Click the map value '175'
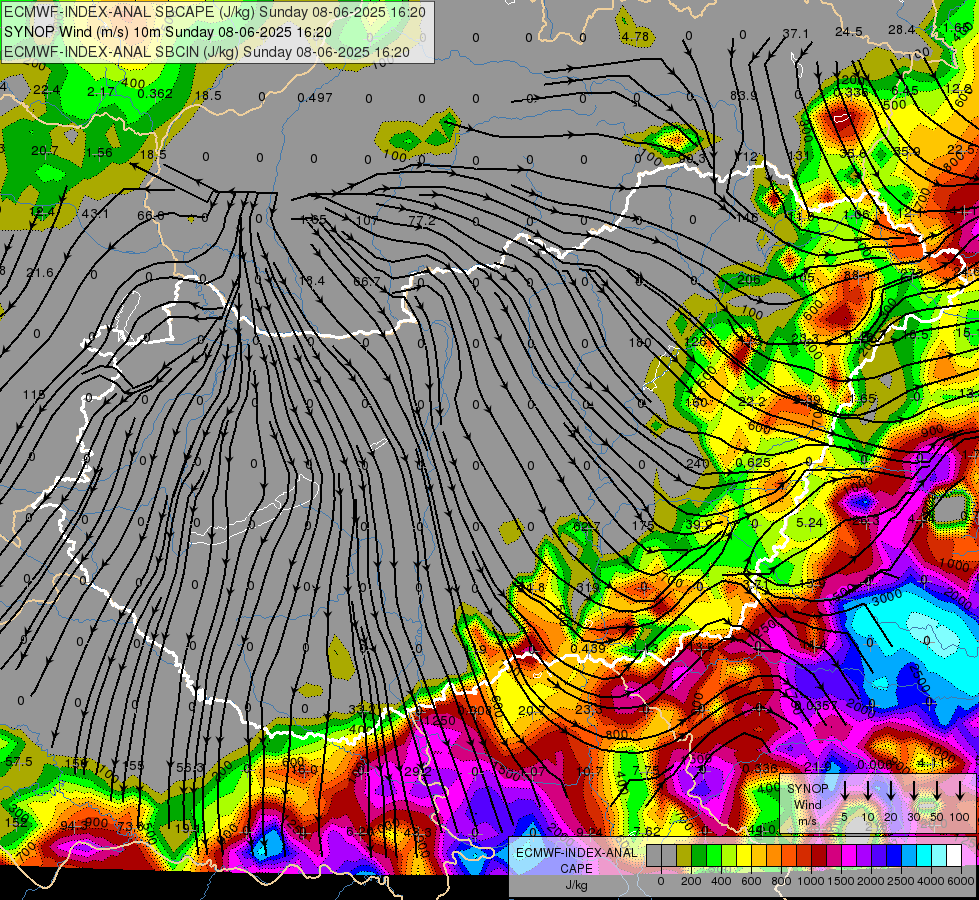Screen dimensions: 979x900 (x=642, y=525)
